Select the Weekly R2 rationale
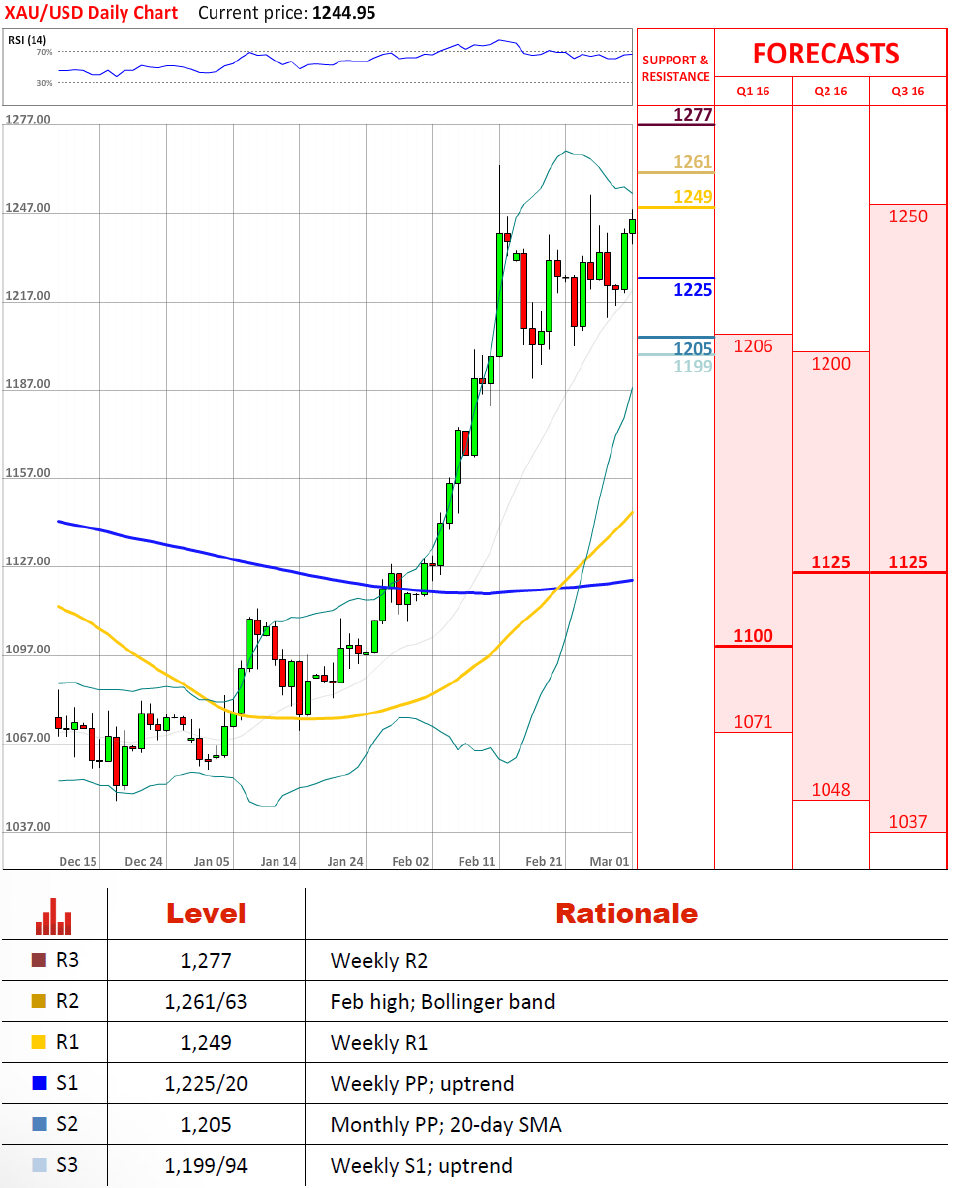This screenshot has width=953, height=1188. coord(380,961)
